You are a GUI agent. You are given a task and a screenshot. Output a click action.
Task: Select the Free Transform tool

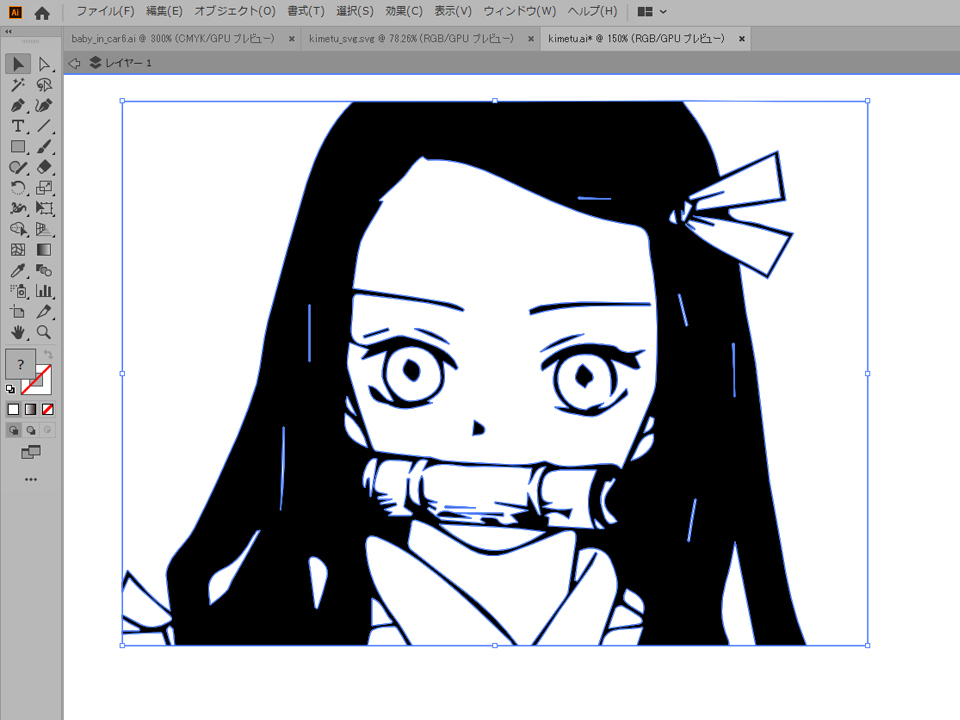coord(44,209)
